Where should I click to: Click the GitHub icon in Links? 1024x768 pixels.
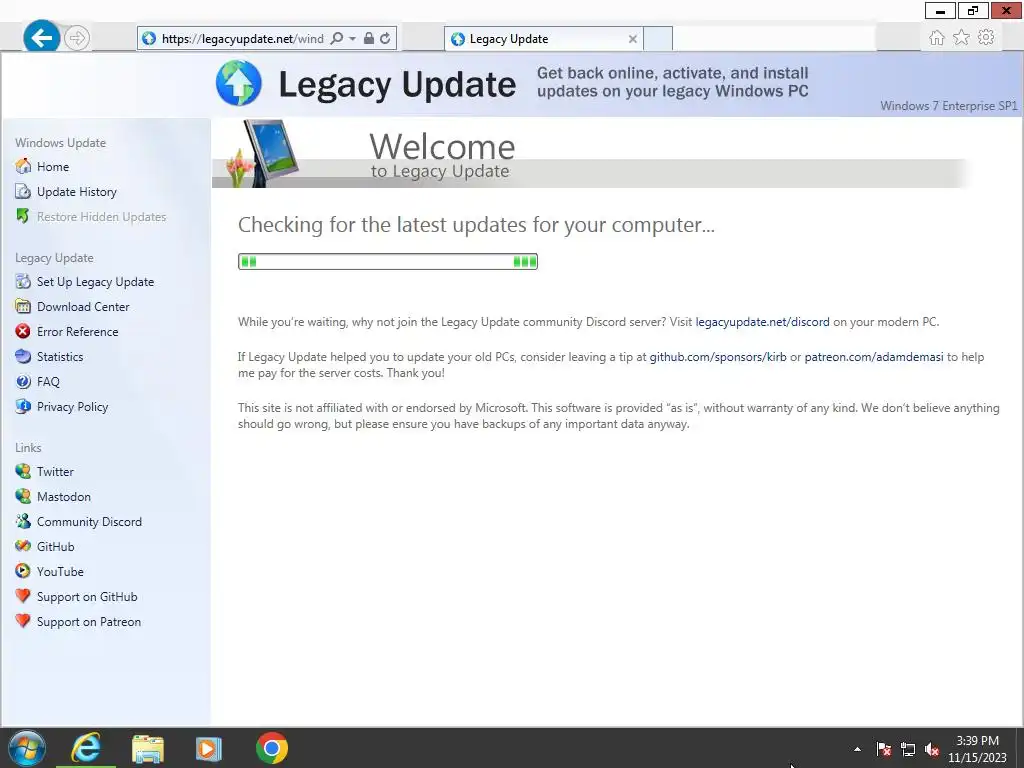[x=23, y=546]
